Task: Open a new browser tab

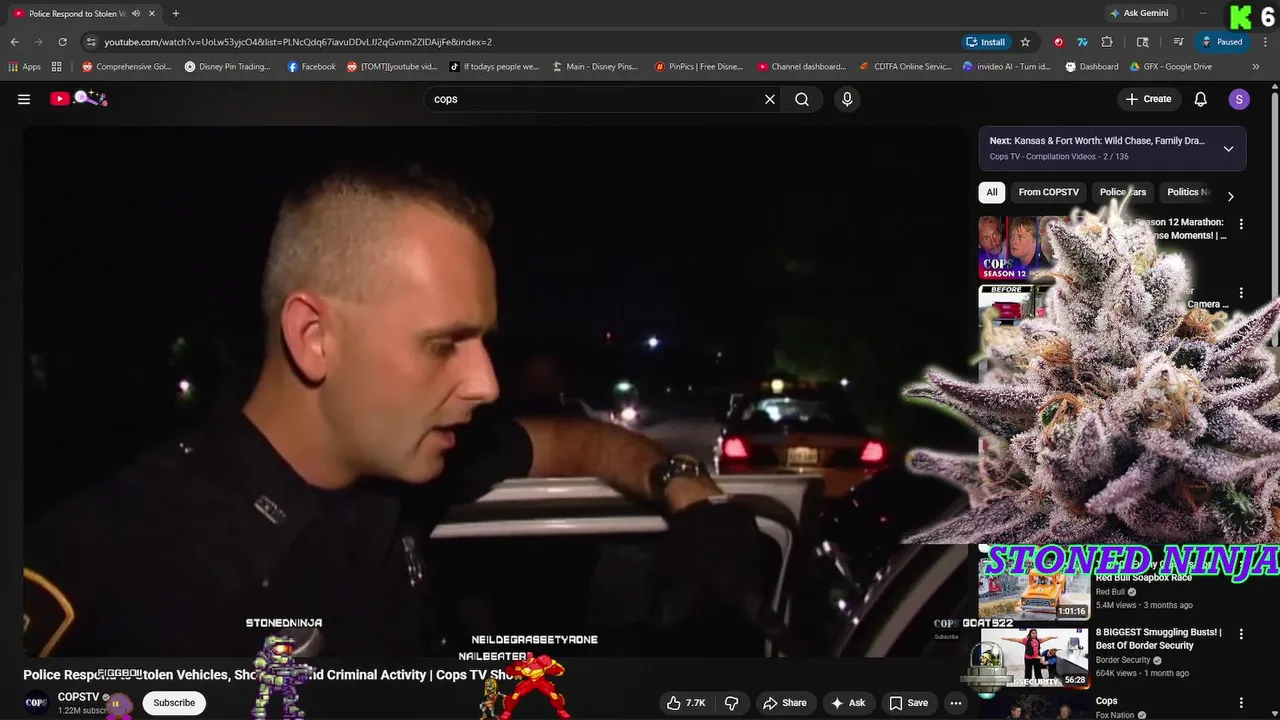Action: pyautogui.click(x=176, y=14)
